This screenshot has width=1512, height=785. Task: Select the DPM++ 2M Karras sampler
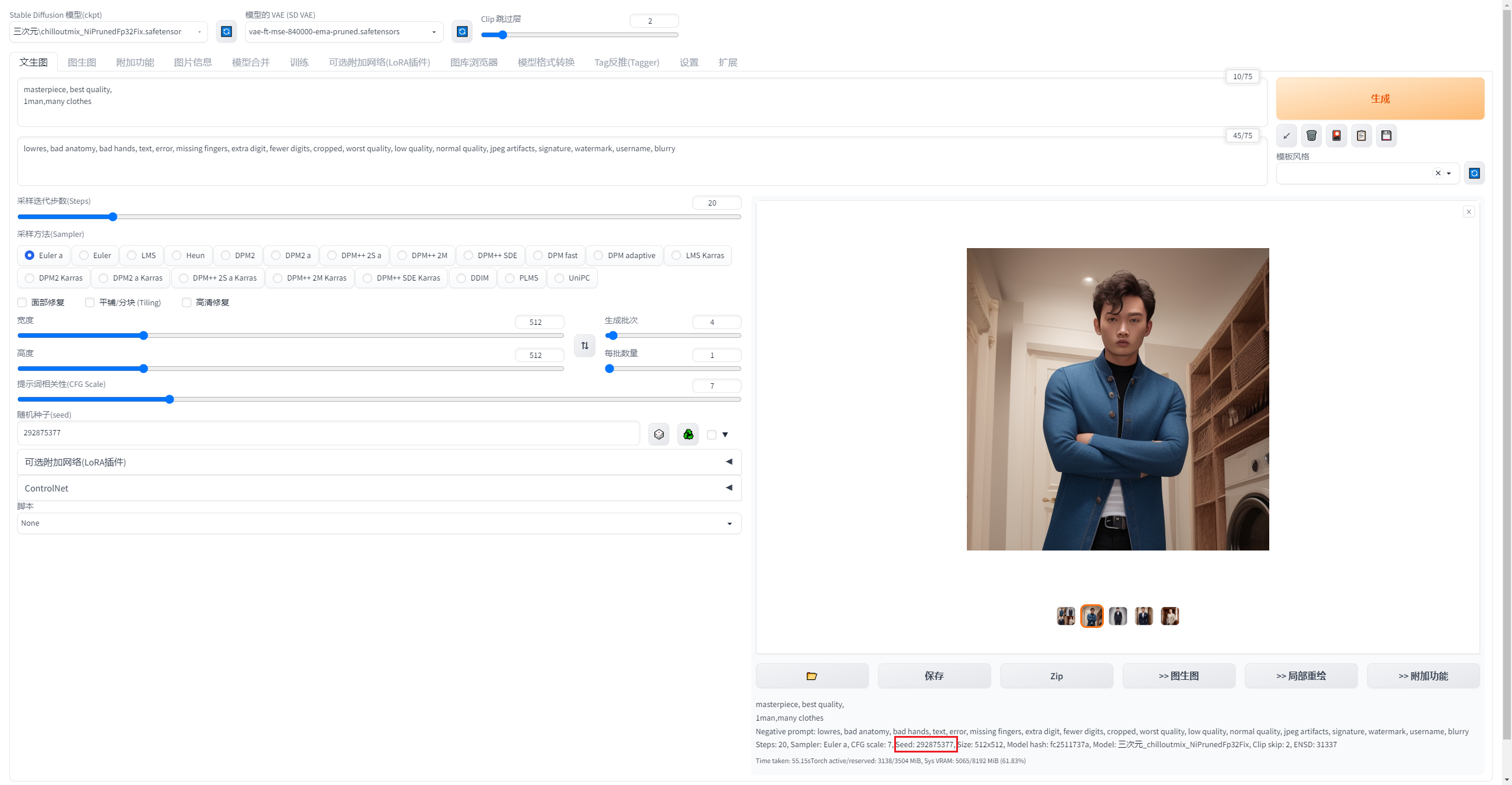278,278
